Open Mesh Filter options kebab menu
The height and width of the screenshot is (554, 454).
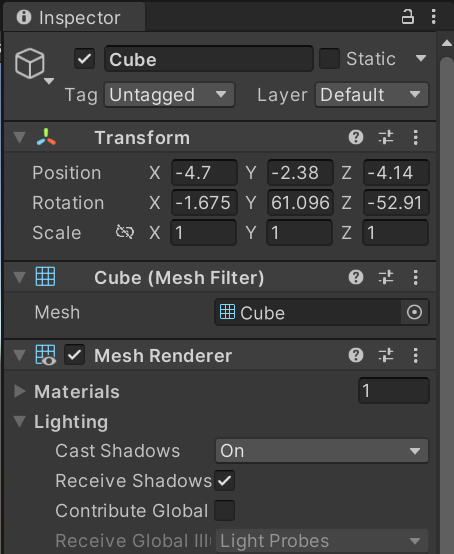point(415,277)
